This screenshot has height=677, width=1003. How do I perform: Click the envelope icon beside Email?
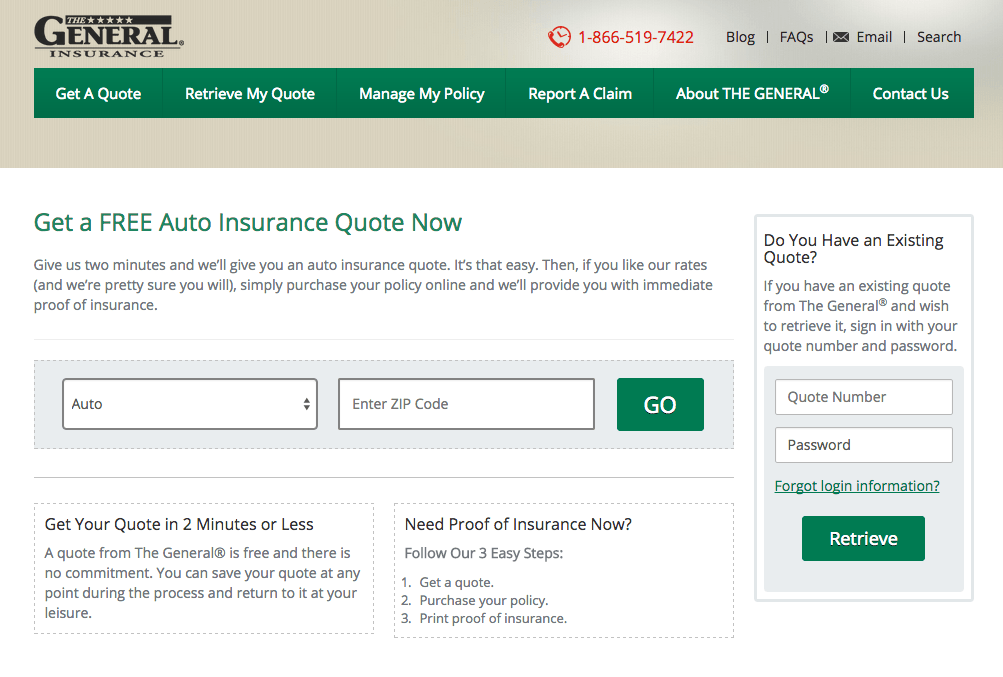coord(841,37)
